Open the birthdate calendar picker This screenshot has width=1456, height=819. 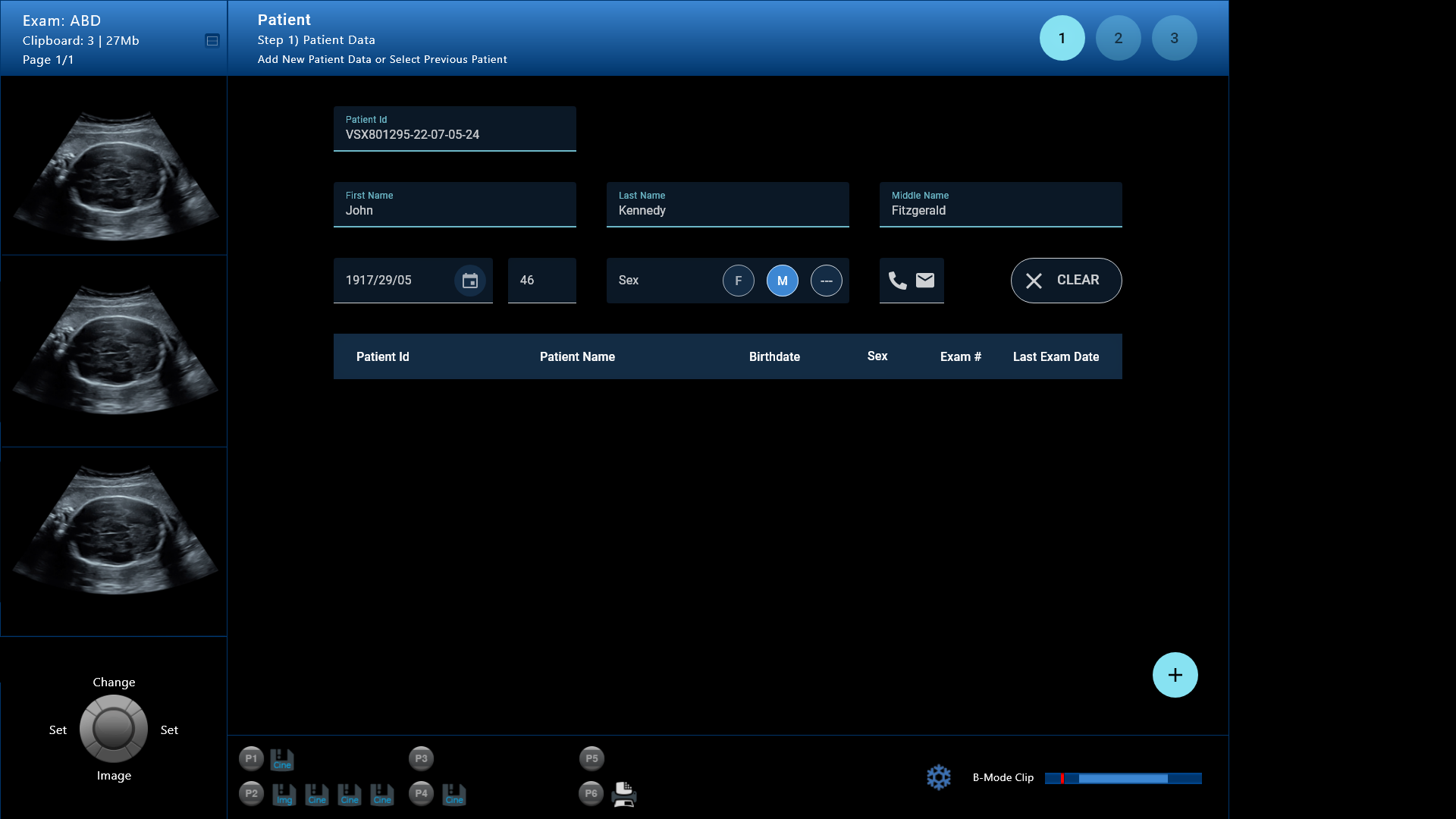point(469,281)
